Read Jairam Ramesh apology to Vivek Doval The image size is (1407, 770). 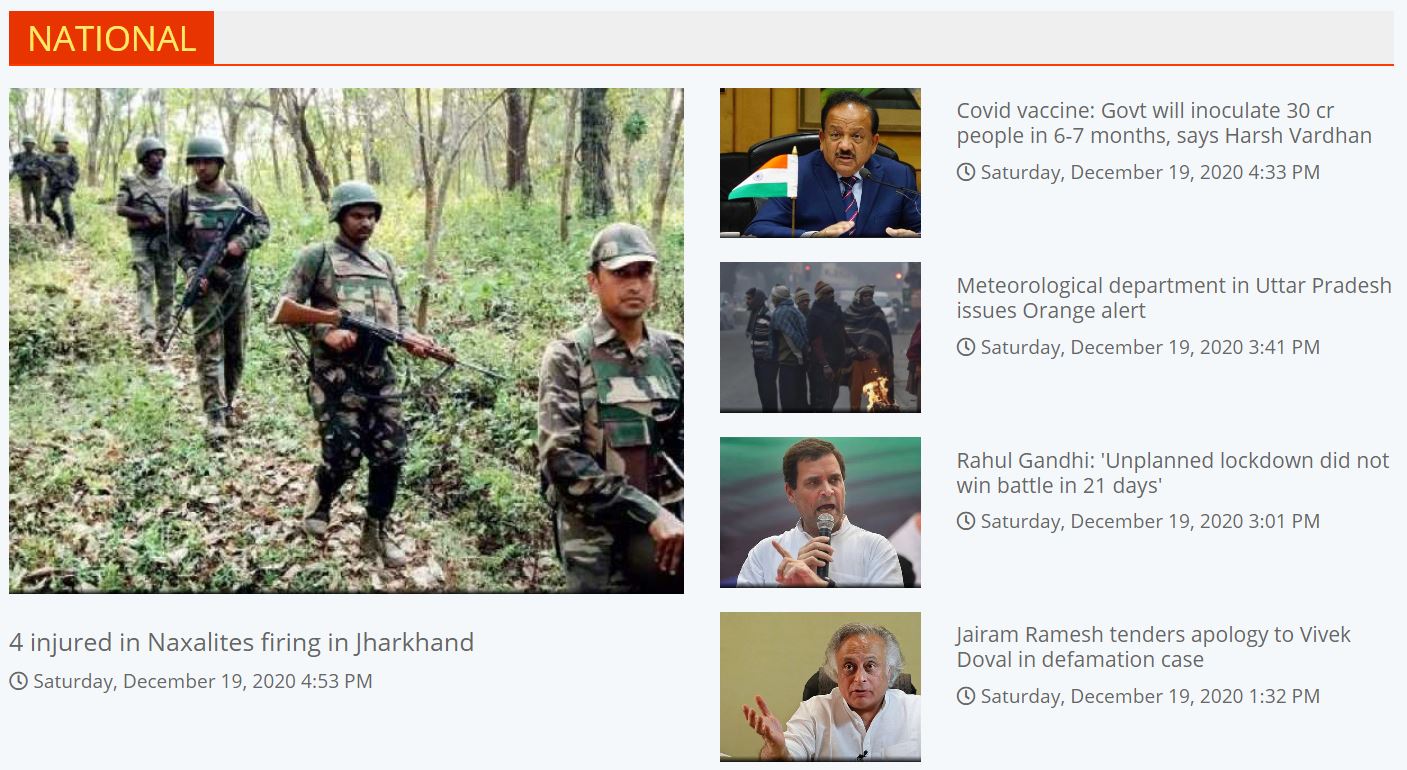point(1153,647)
